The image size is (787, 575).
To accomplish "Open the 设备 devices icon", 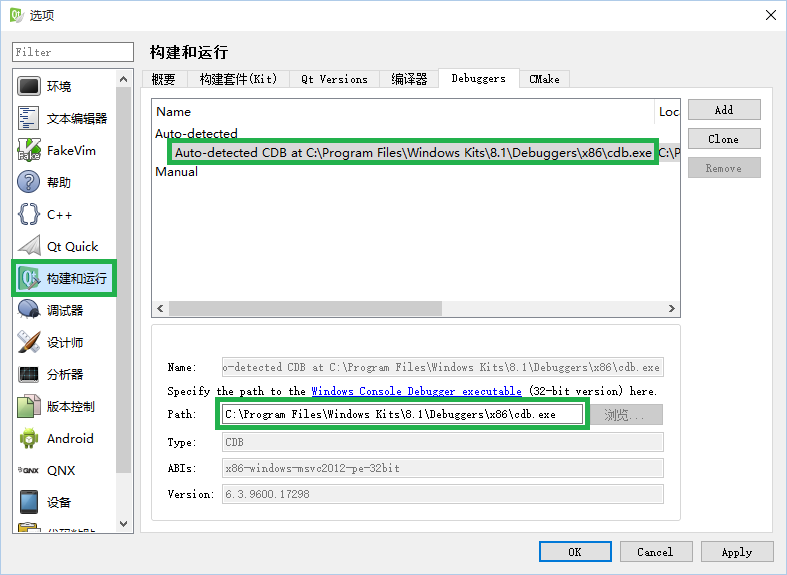I will tap(29, 502).
